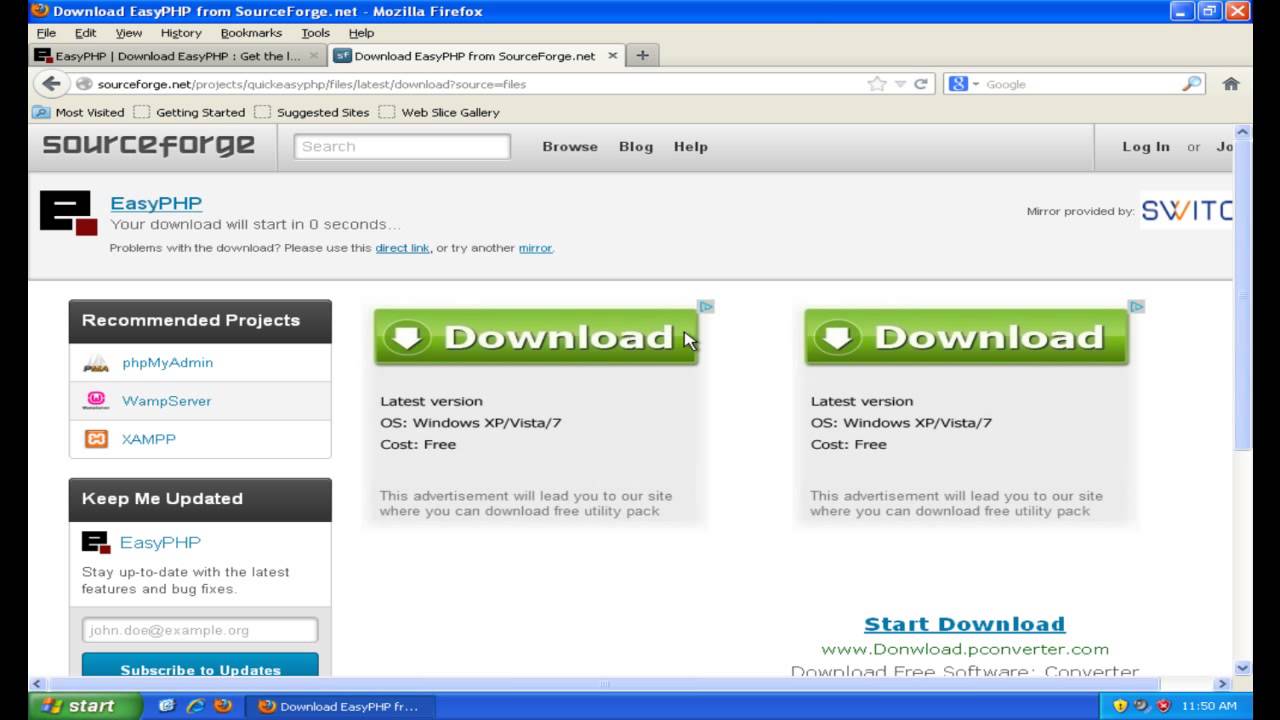The width and height of the screenshot is (1280, 720).
Task: Open the Bookmarks menu
Action: (251, 33)
